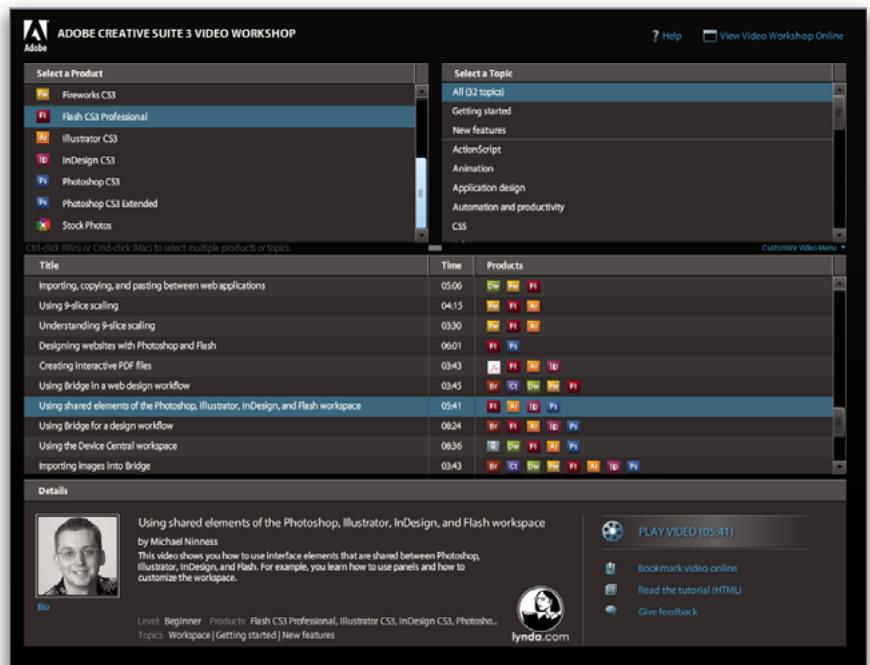The image size is (870, 665).
Task: Click the Flash CS3 Professional product icon
Action: coord(43,116)
